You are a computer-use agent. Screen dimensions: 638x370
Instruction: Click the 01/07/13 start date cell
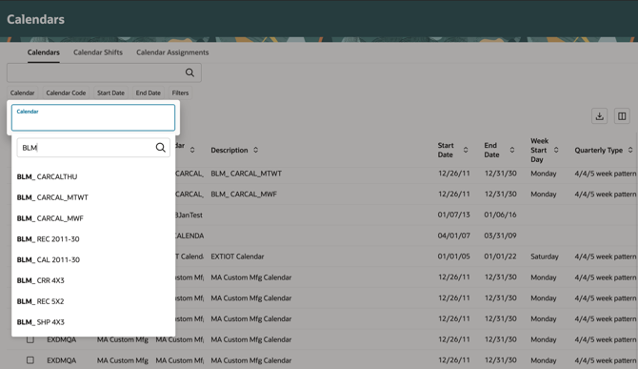pos(454,215)
